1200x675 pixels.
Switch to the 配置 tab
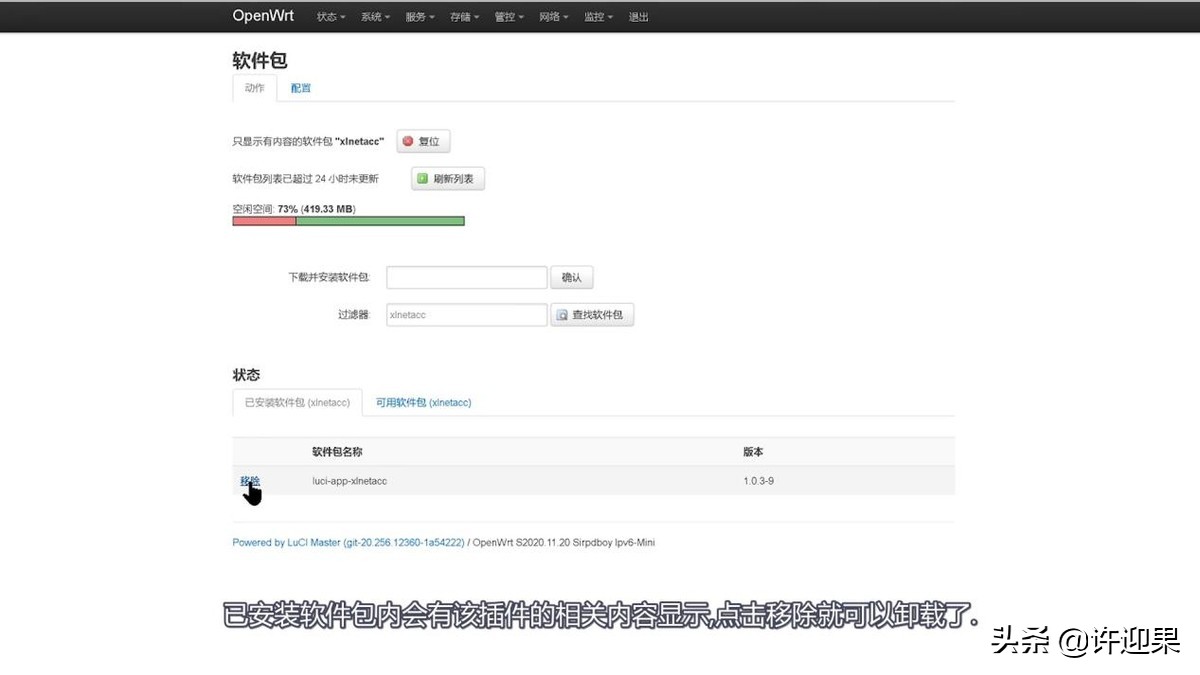coord(299,88)
